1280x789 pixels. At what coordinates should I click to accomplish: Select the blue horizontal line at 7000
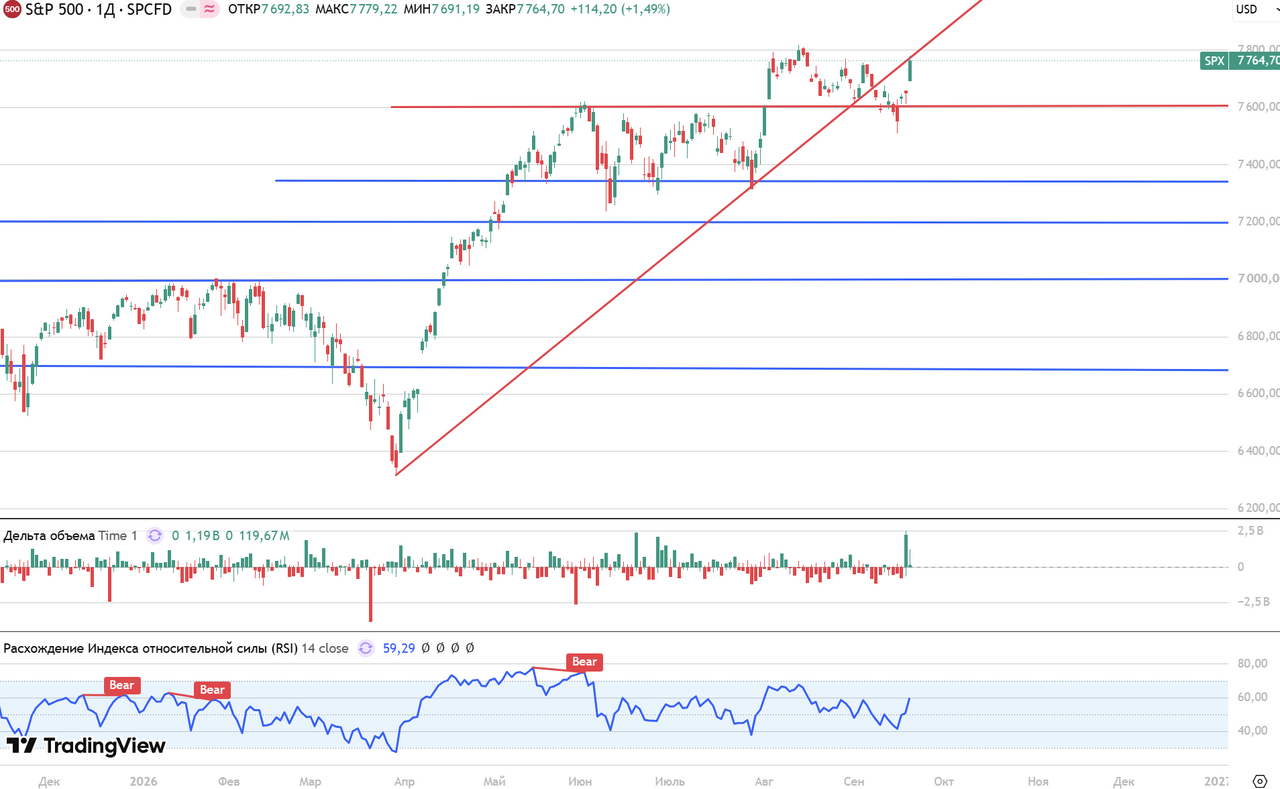pyautogui.click(x=600, y=279)
